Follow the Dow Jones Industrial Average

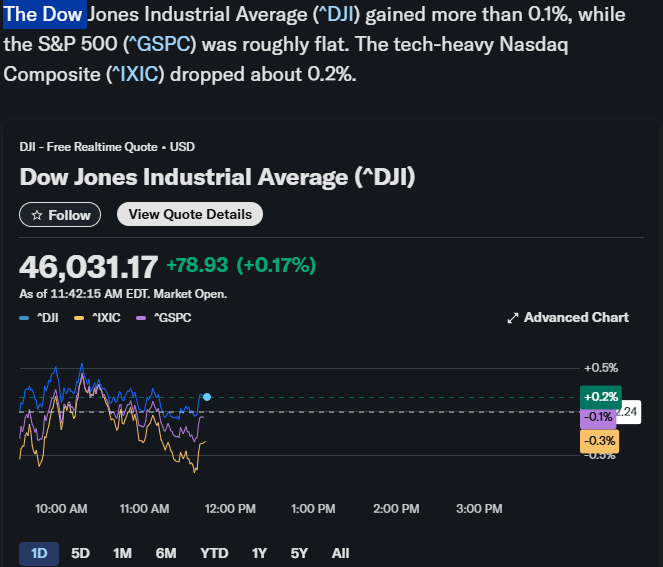[60, 215]
